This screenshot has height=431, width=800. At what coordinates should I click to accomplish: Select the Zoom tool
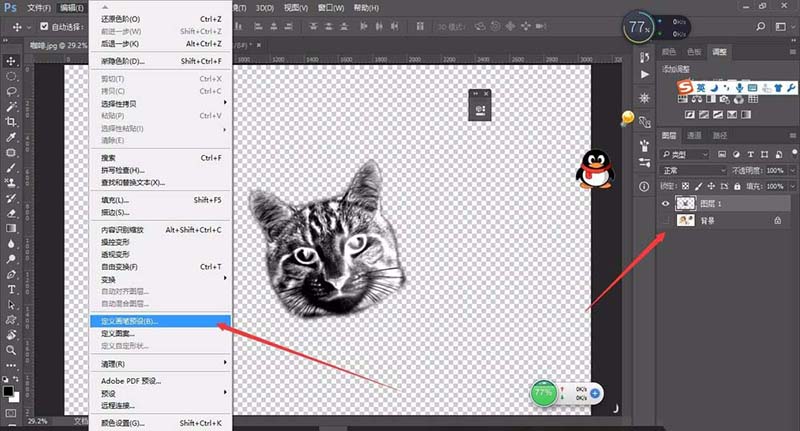point(11,350)
